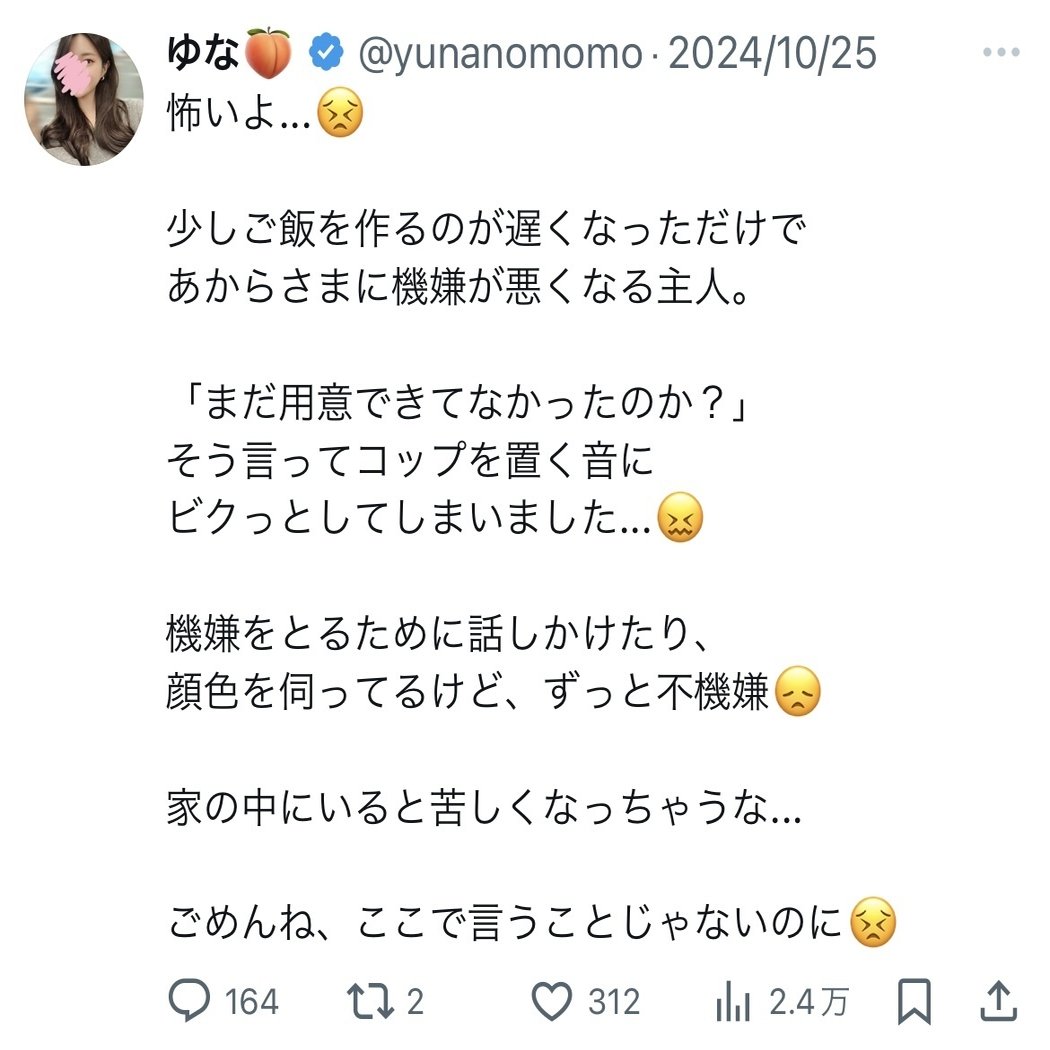Bookmark this post
The height and width of the screenshot is (1050, 1050).
pos(915,1001)
